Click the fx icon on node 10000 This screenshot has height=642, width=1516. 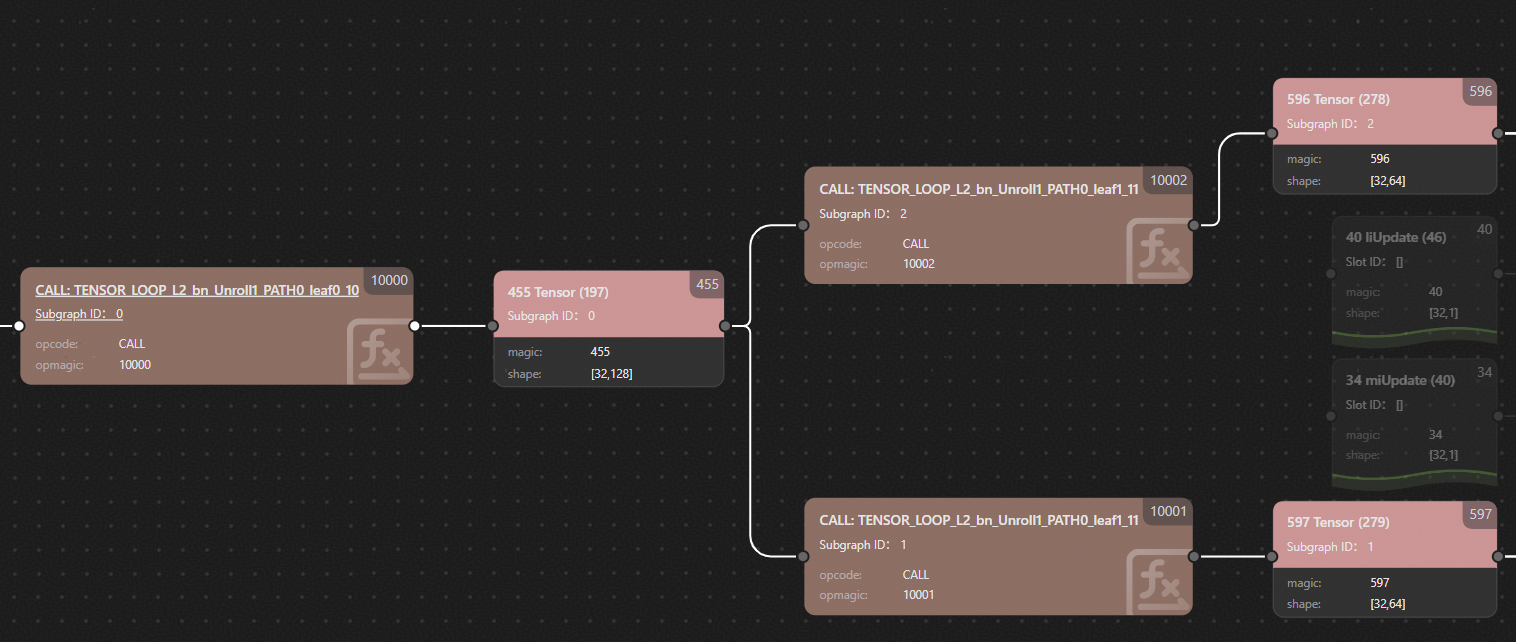[378, 351]
